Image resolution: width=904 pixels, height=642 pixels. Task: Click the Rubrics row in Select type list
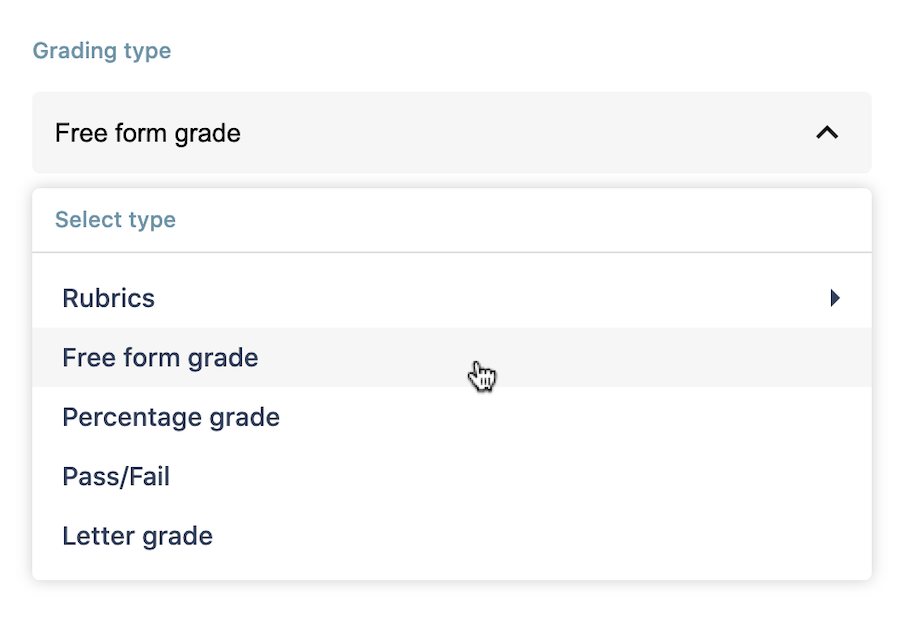[x=451, y=298]
